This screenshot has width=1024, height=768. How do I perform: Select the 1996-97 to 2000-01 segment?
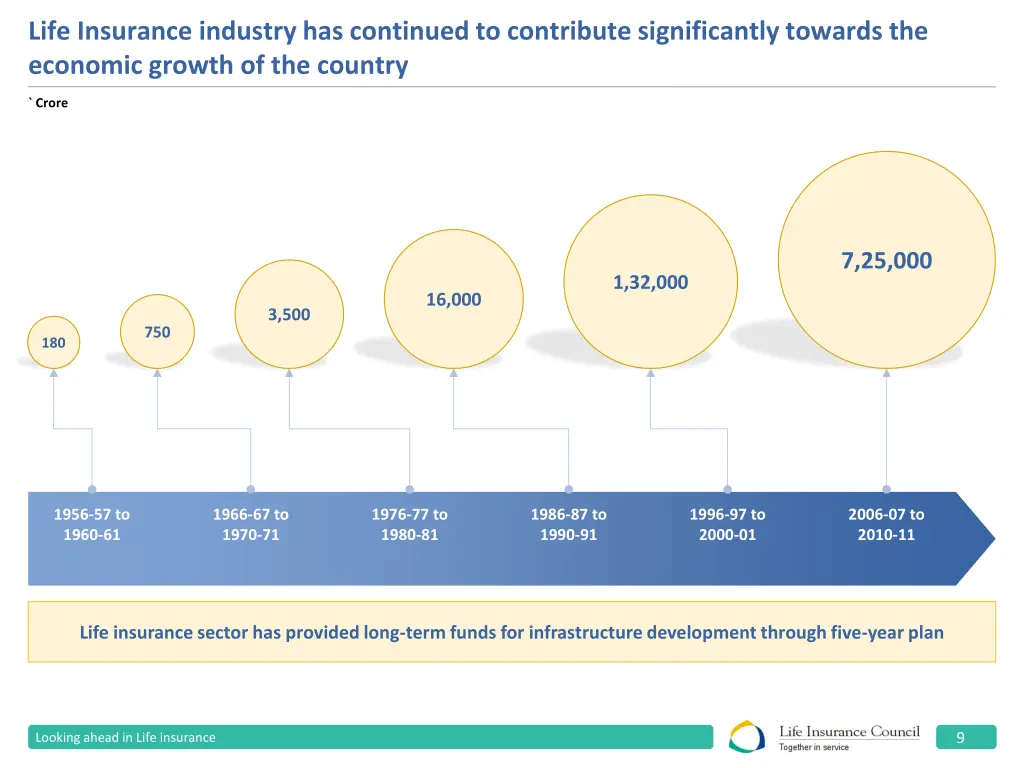click(727, 524)
